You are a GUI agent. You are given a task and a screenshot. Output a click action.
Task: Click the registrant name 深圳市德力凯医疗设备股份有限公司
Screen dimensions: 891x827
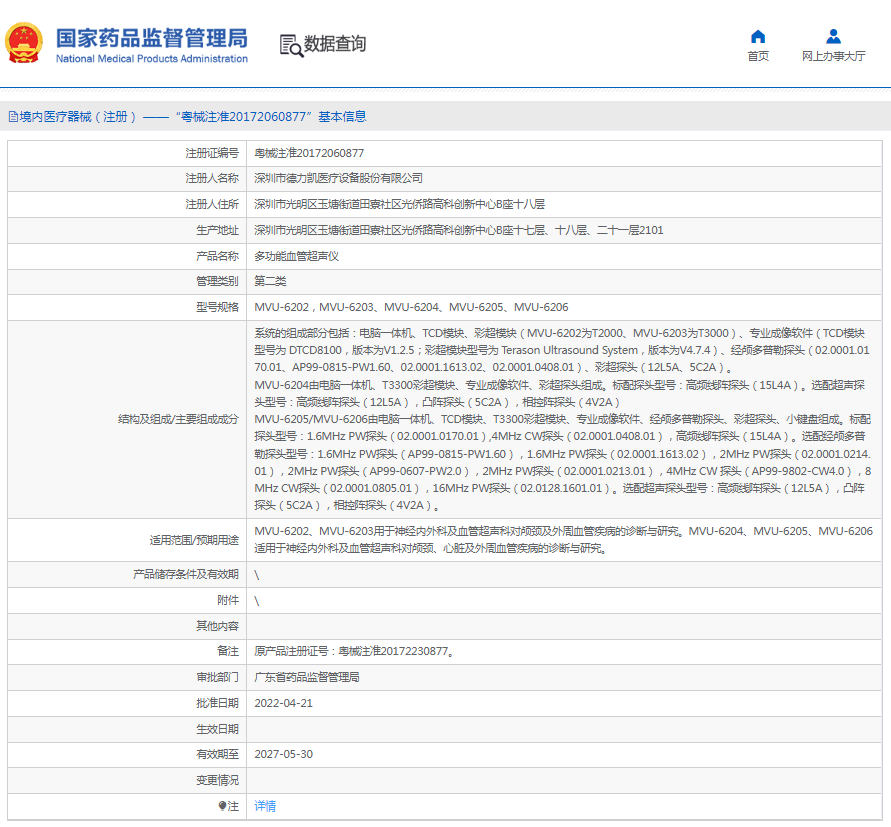point(338,178)
